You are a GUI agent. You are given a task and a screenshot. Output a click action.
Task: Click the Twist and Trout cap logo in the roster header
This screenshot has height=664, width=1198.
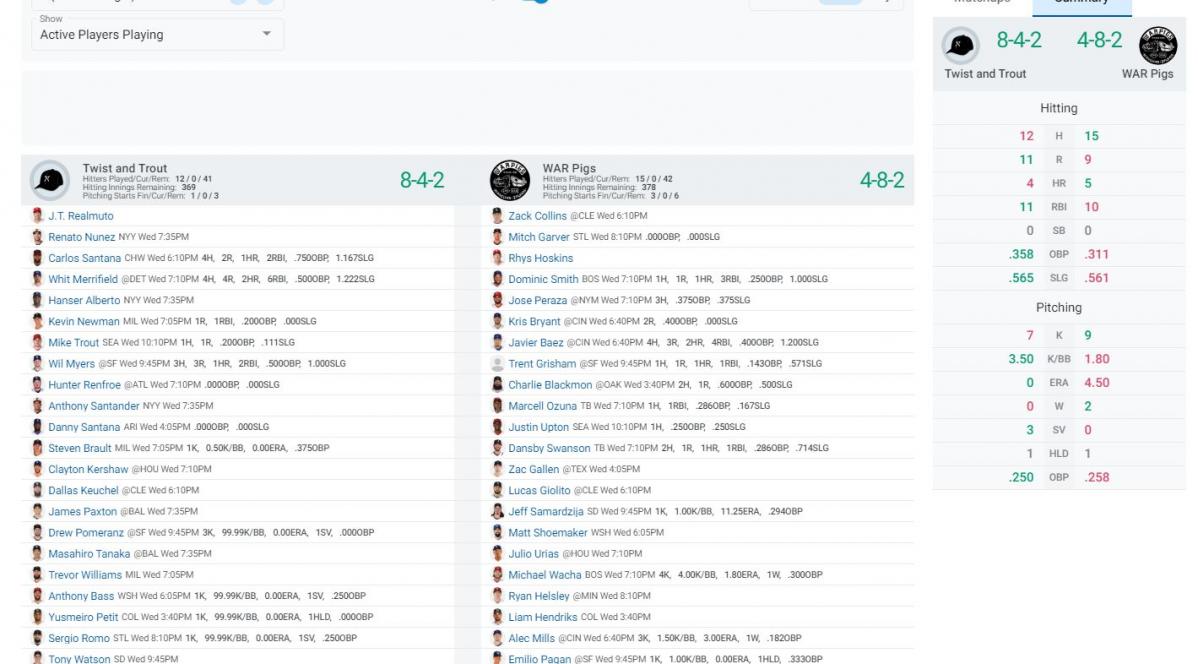point(48,180)
